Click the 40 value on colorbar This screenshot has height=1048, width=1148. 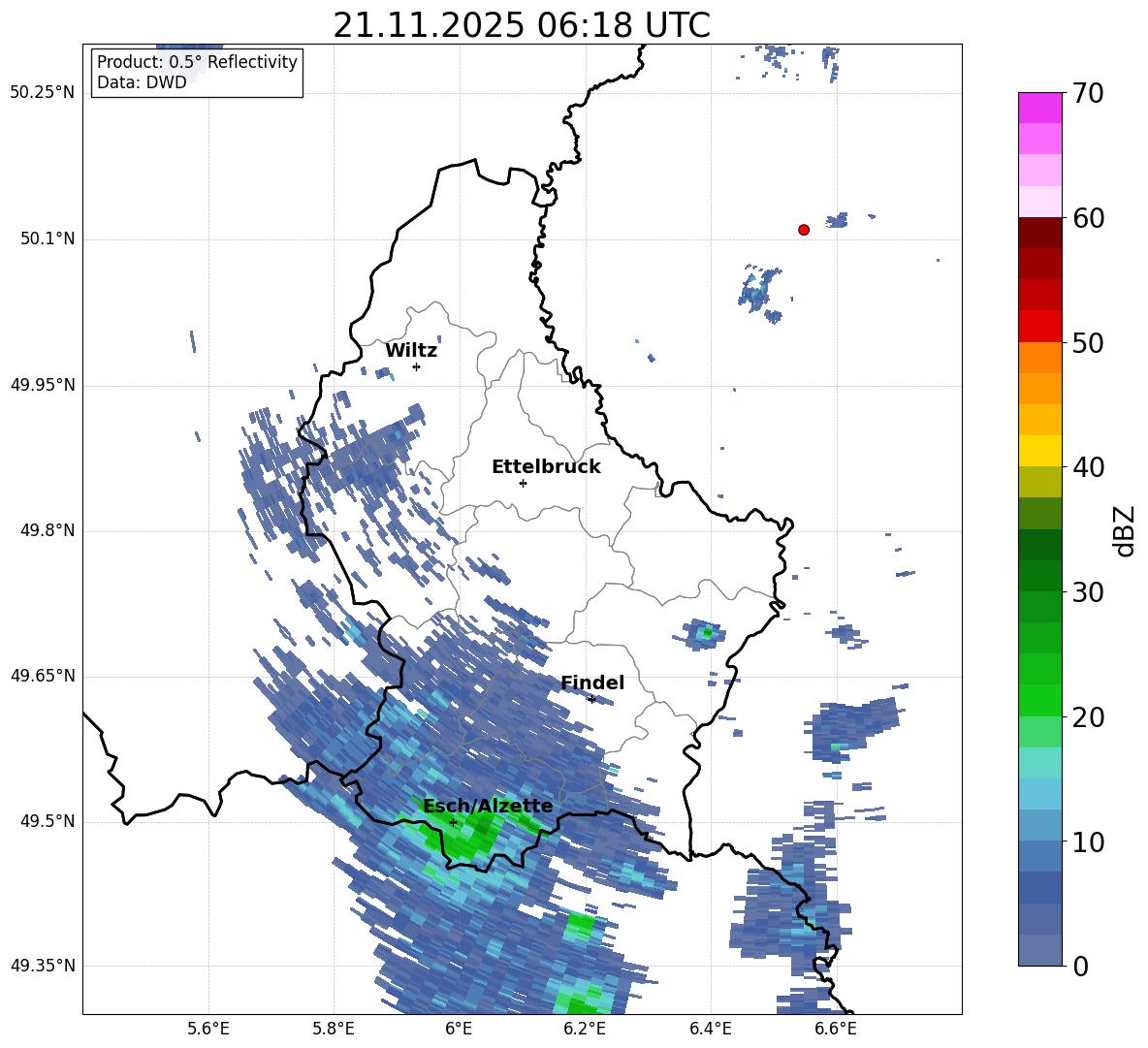(1088, 467)
